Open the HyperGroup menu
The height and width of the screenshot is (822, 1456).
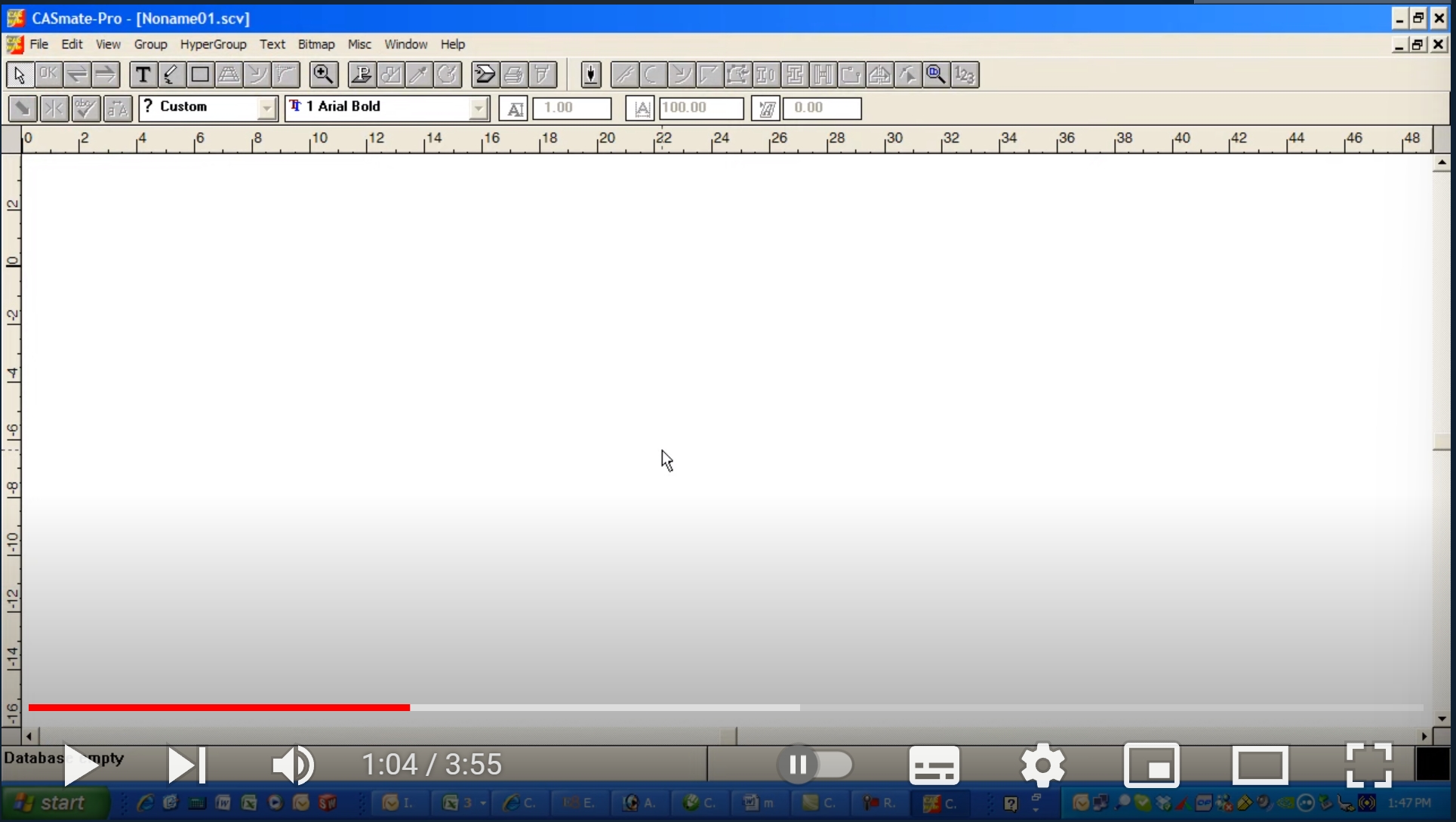click(214, 44)
